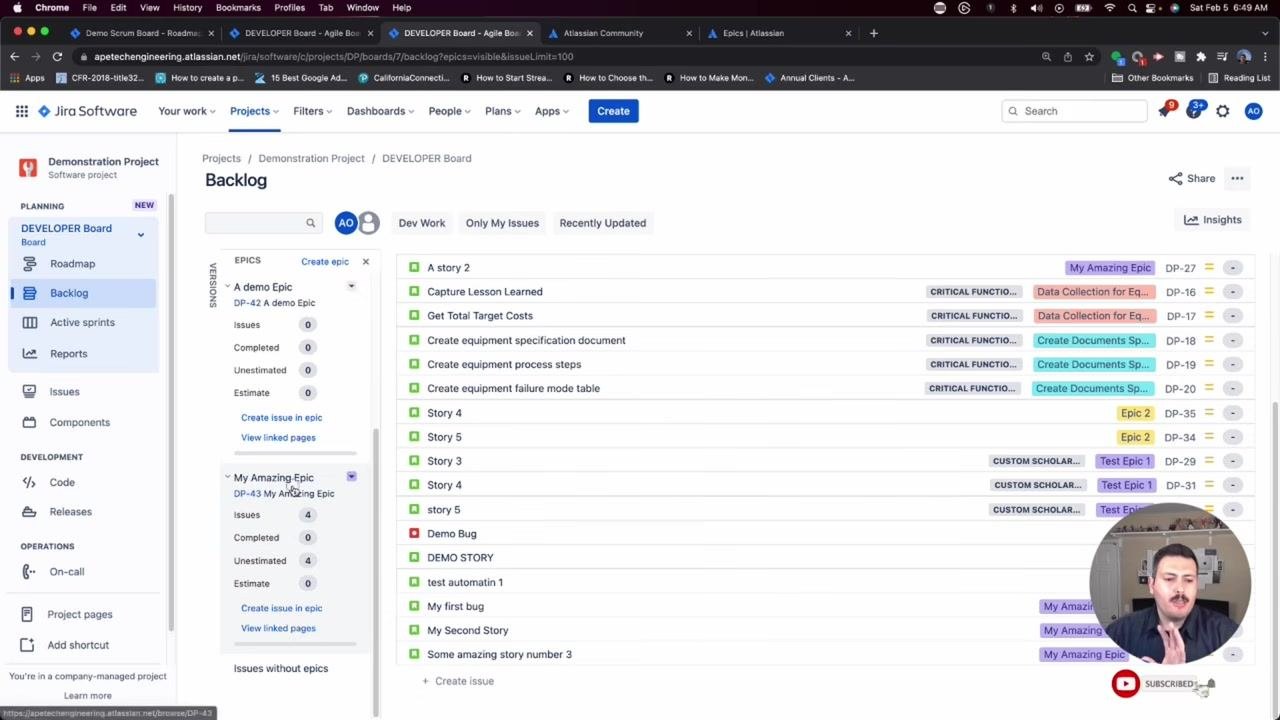This screenshot has width=1280, height=720.
Task: Filter by AO assignee avatar
Action: (345, 223)
